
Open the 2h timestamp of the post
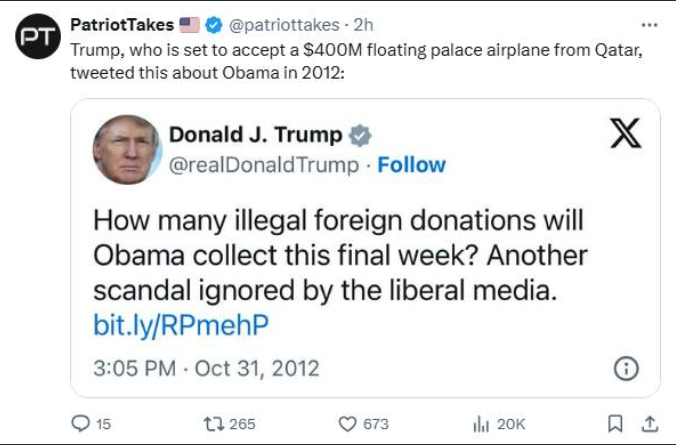(x=363, y=25)
